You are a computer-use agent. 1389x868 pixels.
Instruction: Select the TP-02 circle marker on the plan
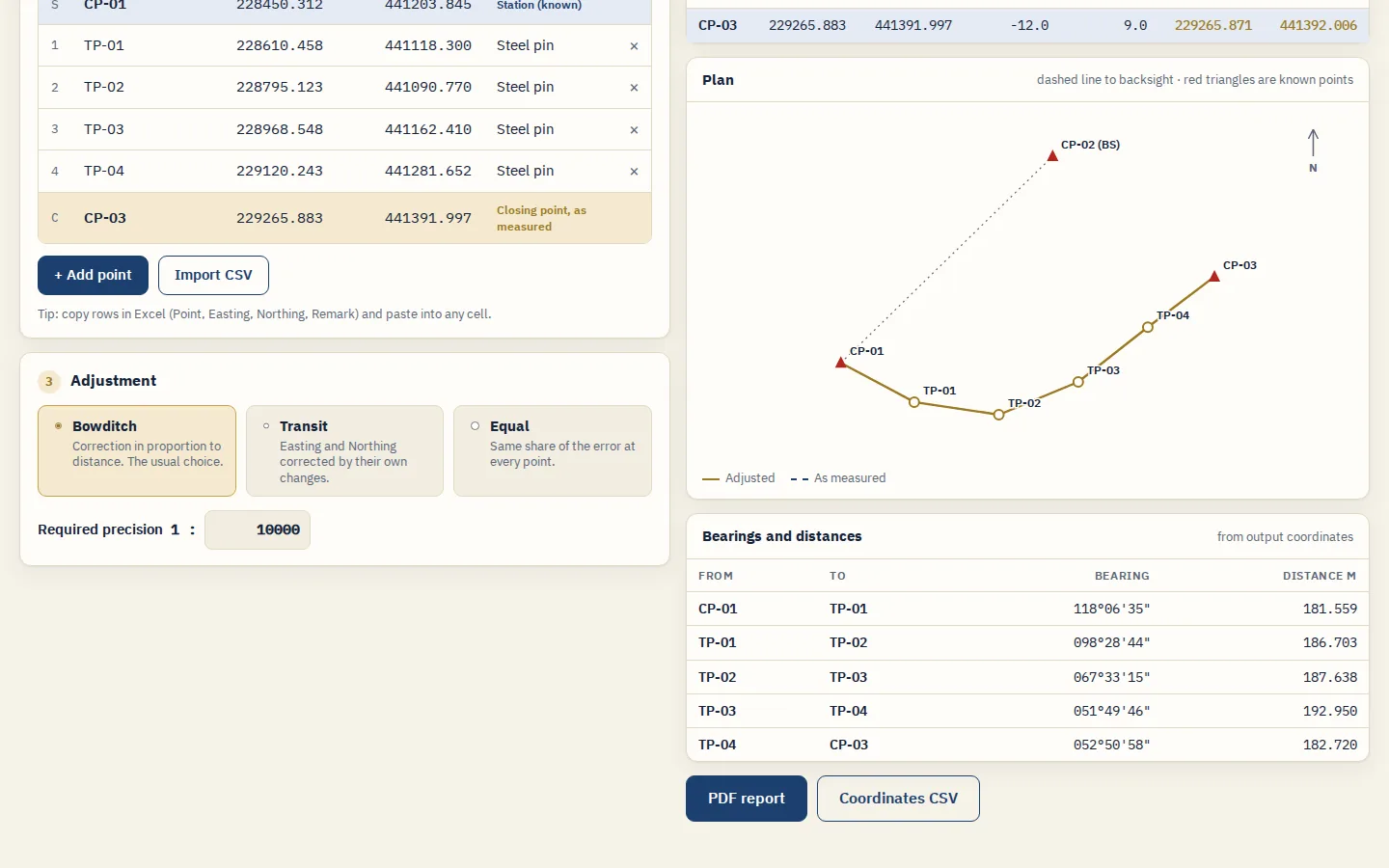pyautogui.click(x=998, y=415)
